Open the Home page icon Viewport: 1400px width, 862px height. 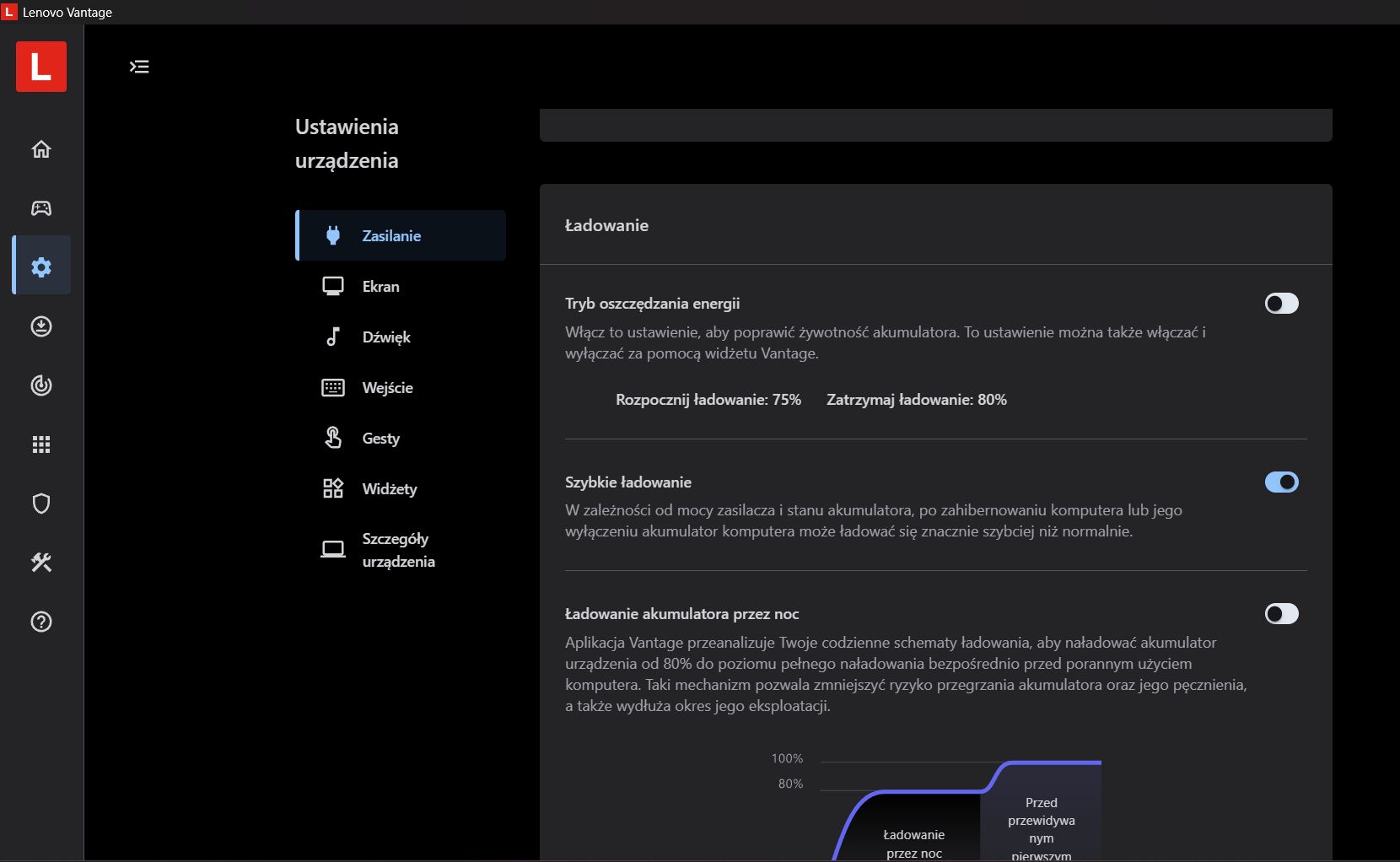pos(41,149)
